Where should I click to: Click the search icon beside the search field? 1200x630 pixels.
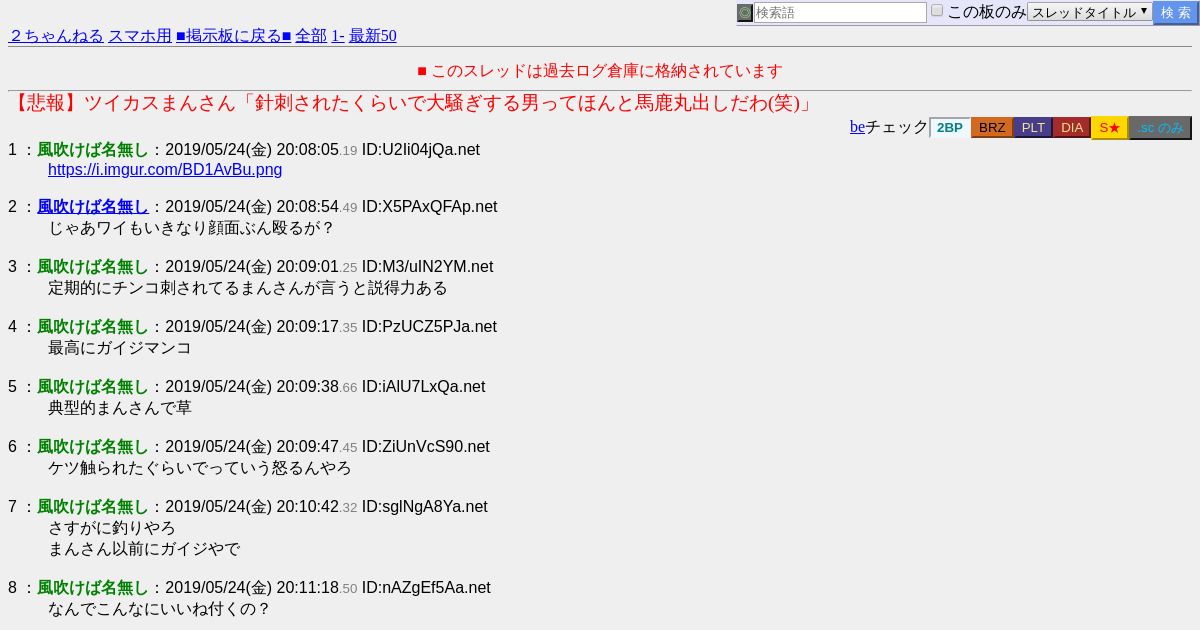[x=745, y=13]
